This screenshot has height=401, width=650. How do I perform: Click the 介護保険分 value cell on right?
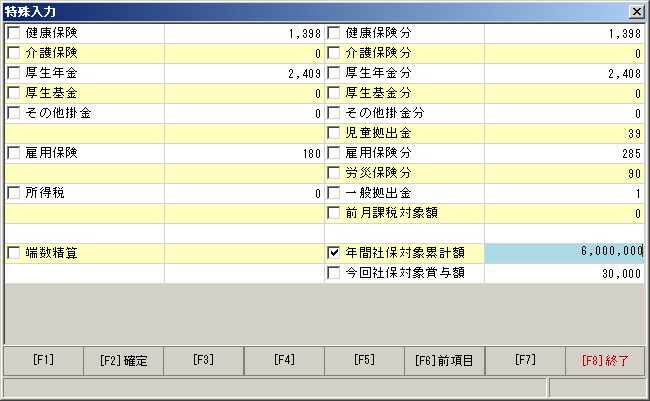(564, 53)
